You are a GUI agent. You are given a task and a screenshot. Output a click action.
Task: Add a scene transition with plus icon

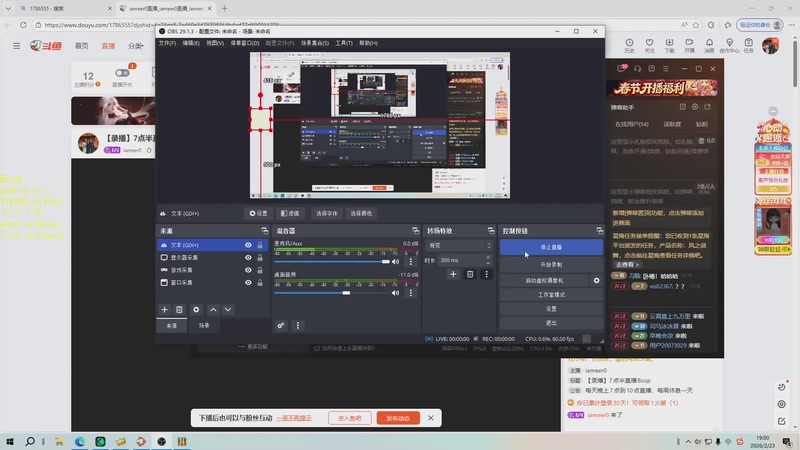coord(453,274)
